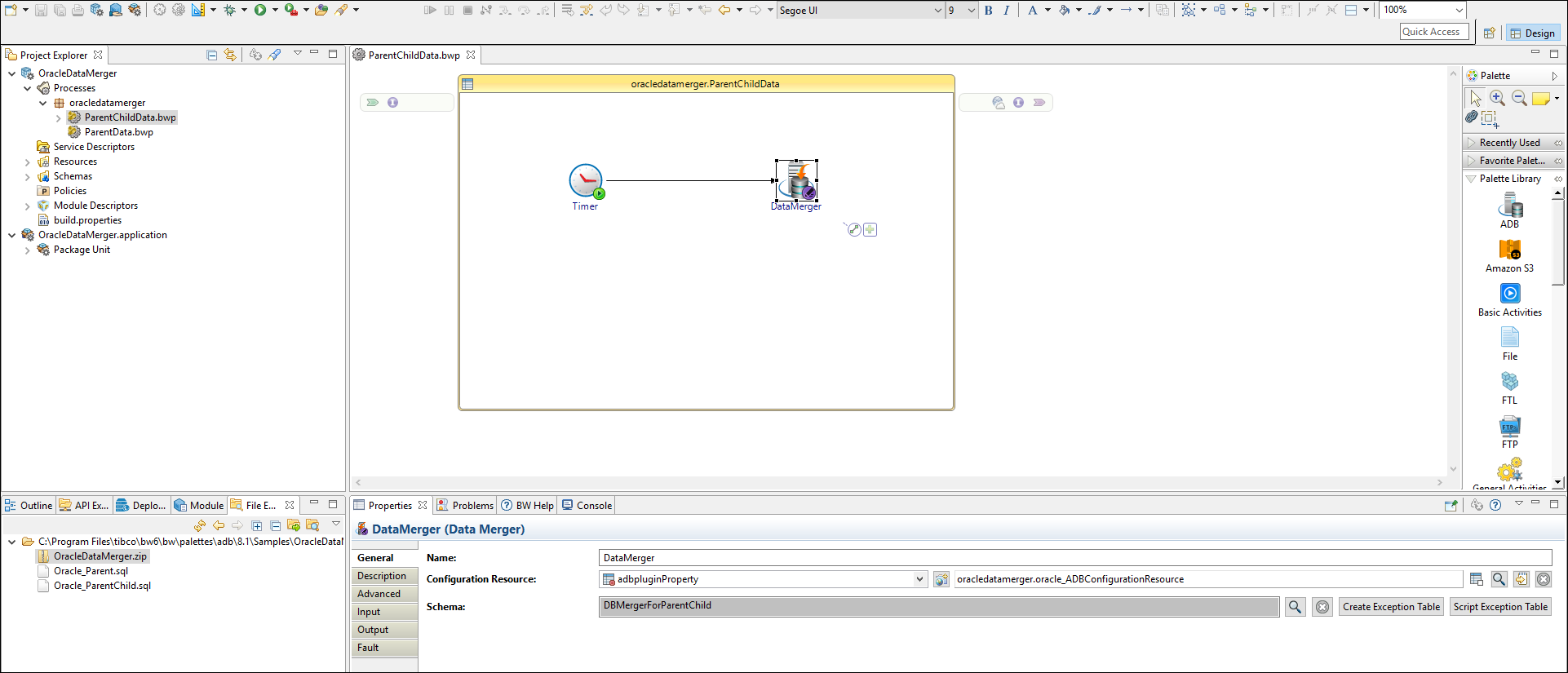Click the Refresh icon in File Explorer toolbar
This screenshot has width=1568, height=673.
tap(200, 525)
